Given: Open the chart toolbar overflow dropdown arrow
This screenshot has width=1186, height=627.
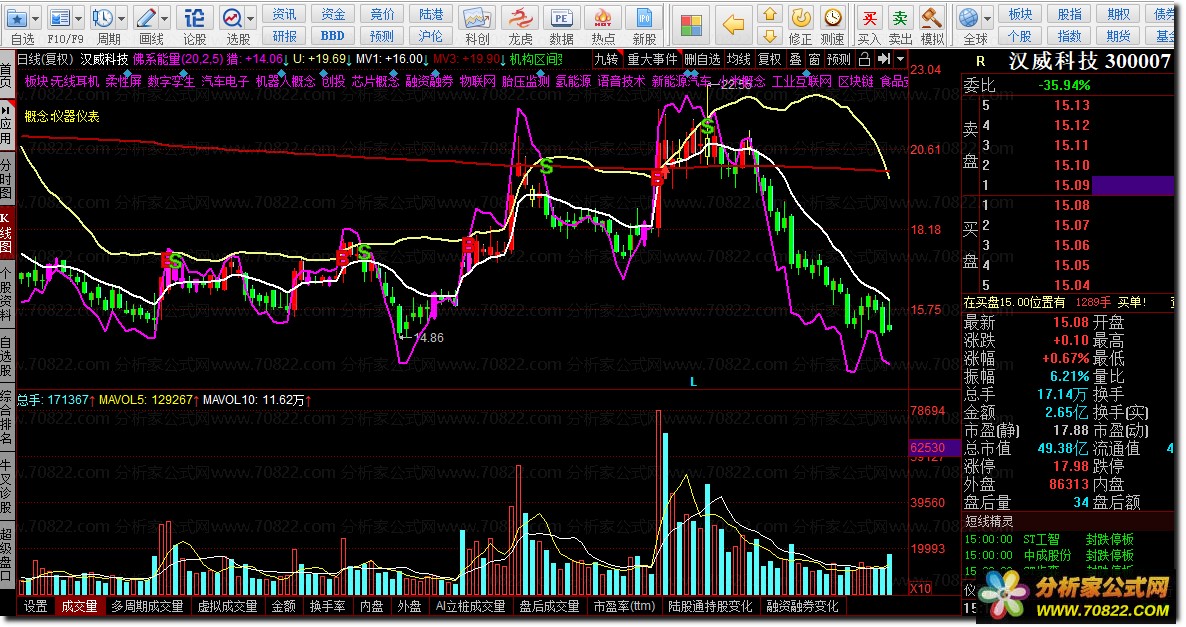Looking at the screenshot, I should coord(901,59).
